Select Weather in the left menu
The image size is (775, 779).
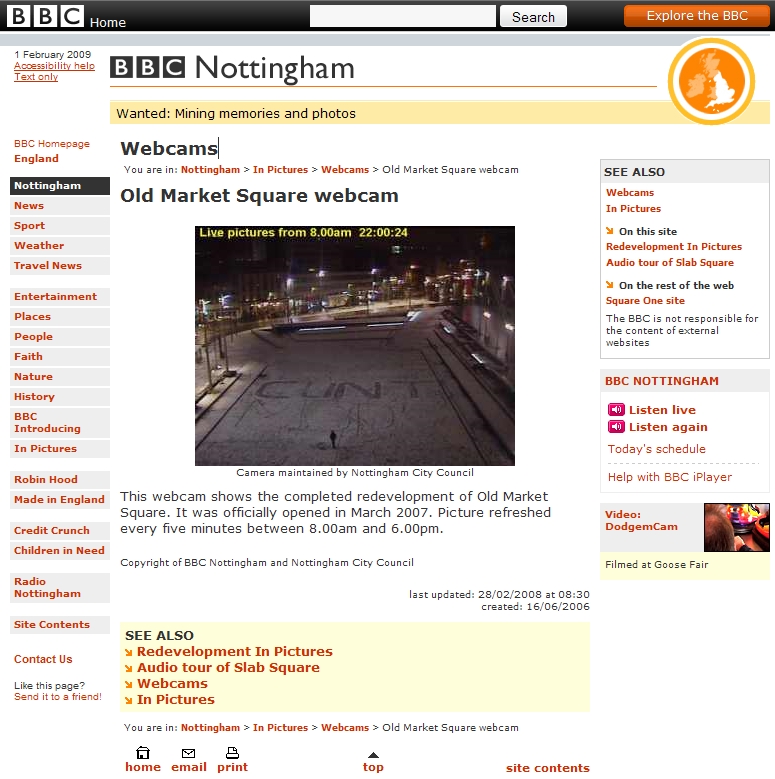click(x=60, y=245)
